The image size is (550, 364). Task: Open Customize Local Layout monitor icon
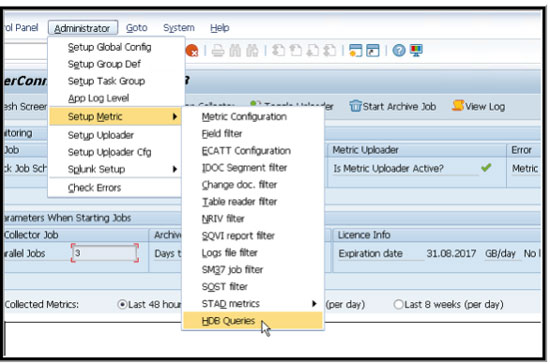click(416, 51)
